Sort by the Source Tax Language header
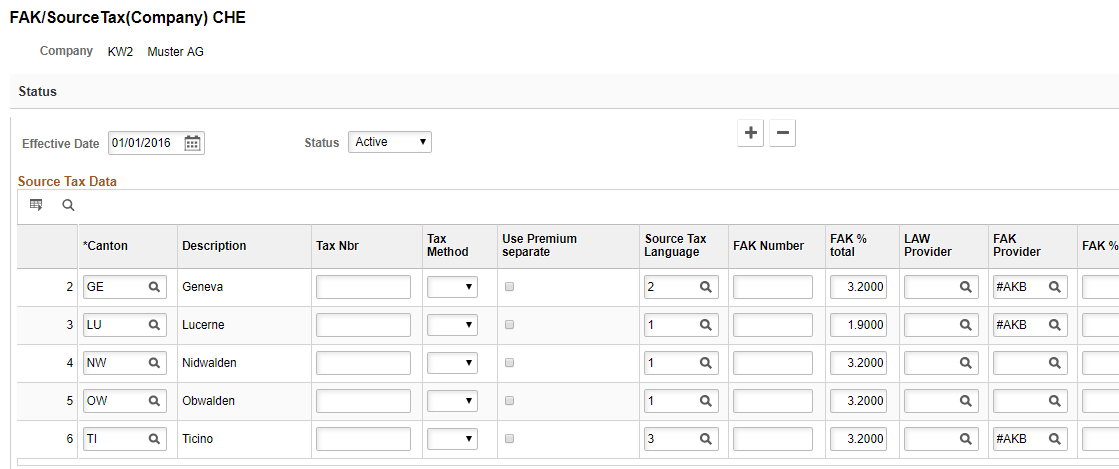The height and width of the screenshot is (469, 1119). (x=675, y=246)
